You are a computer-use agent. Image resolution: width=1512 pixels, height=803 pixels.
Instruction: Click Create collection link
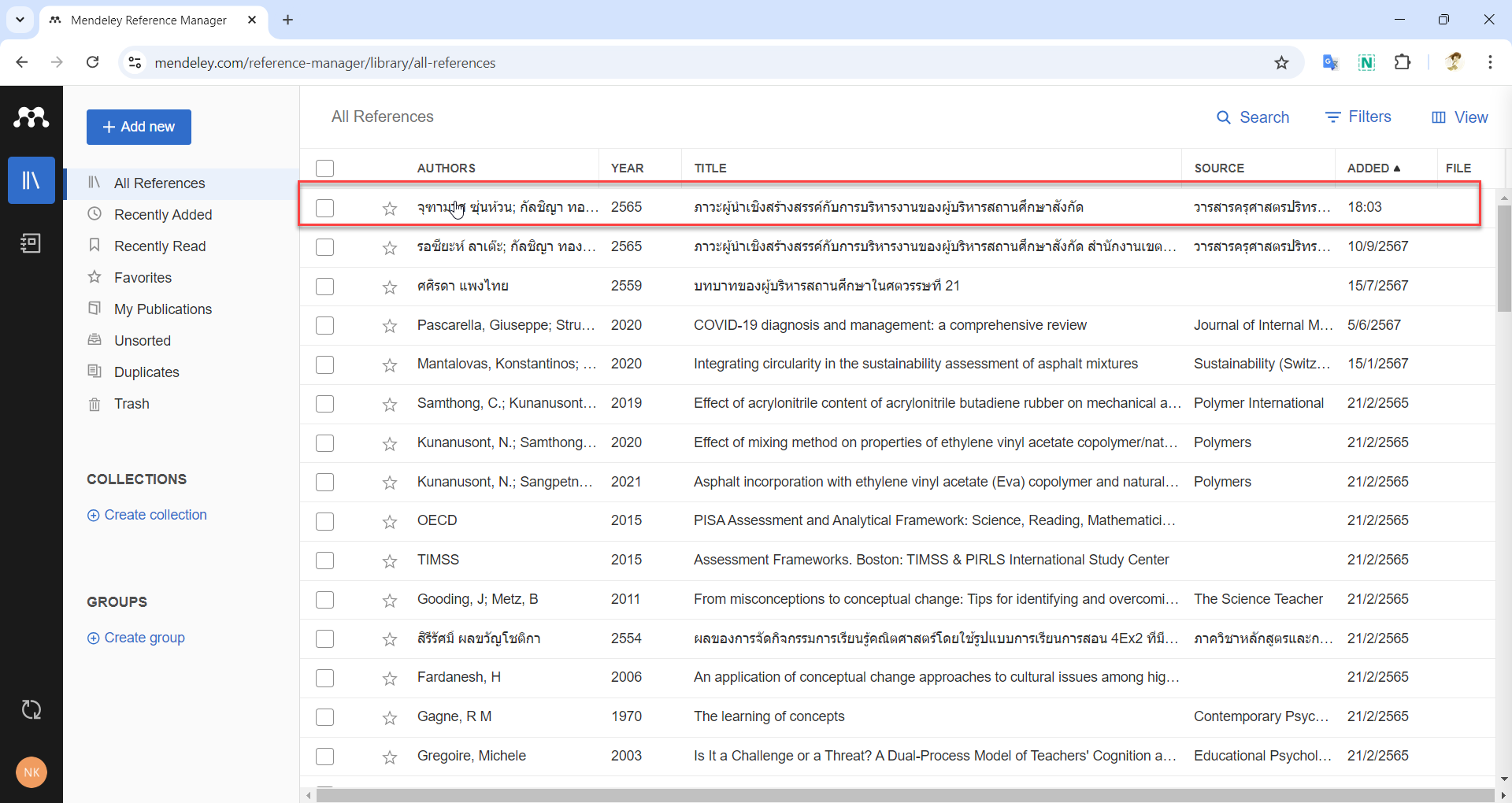[x=147, y=515]
